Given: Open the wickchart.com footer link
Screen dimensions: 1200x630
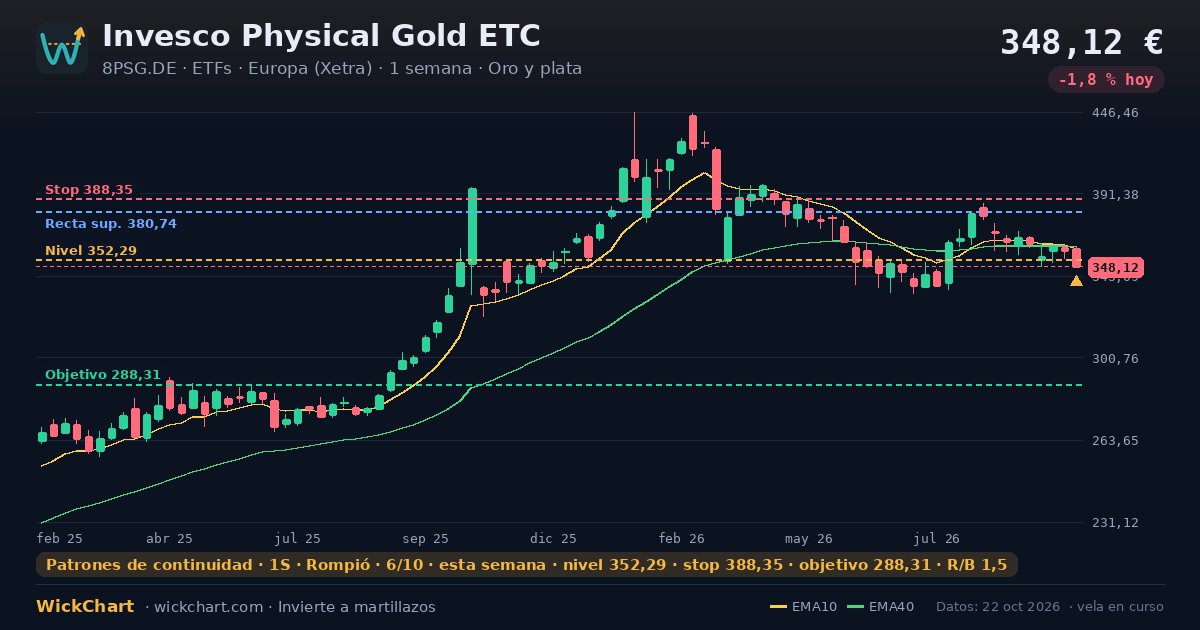Looking at the screenshot, I should coord(211,607).
